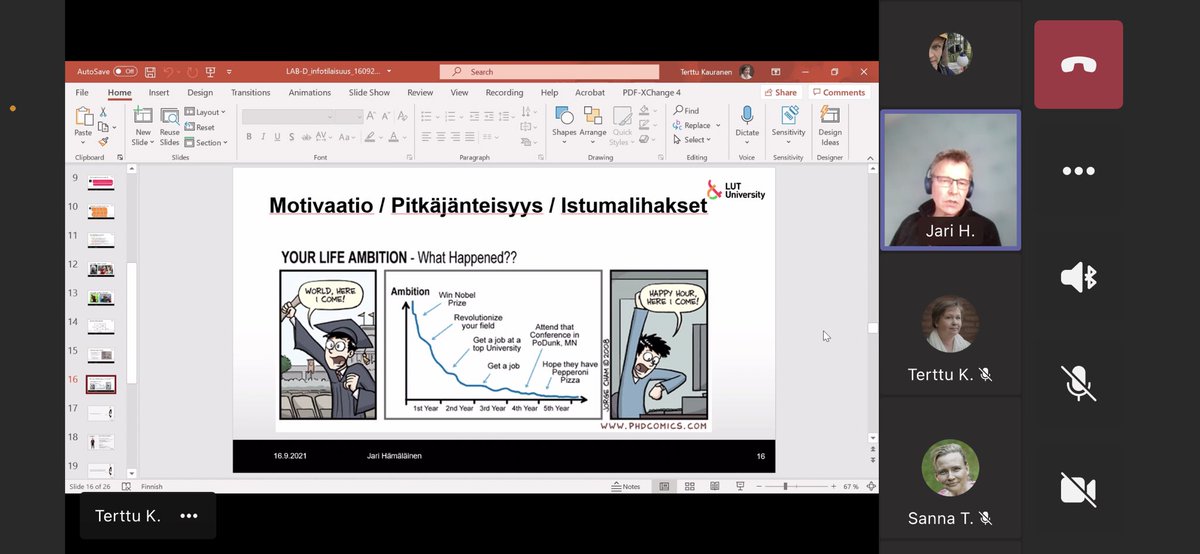Open the File menu
1200x554 pixels.
point(82,93)
